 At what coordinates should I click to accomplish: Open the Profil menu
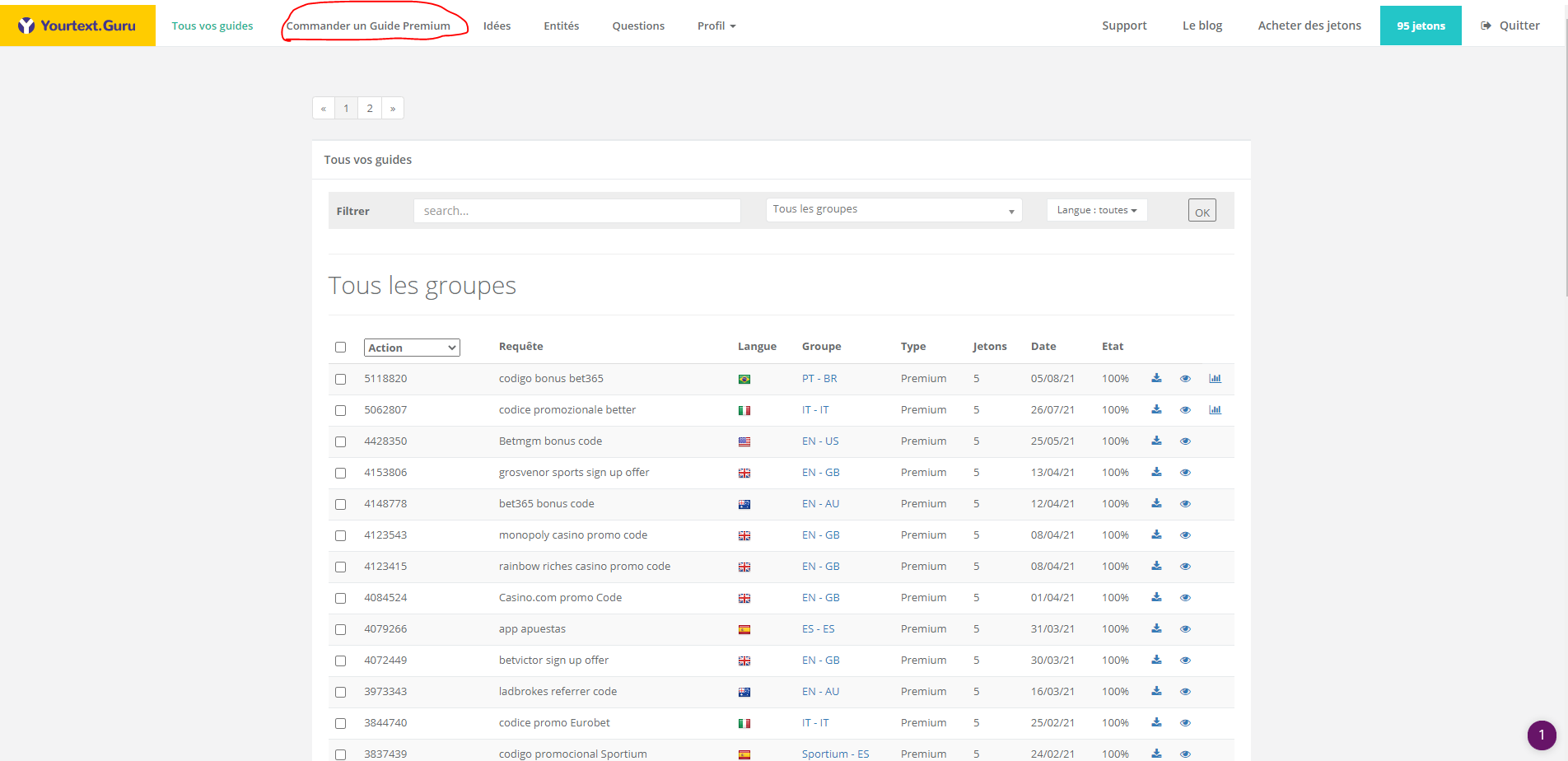click(x=716, y=26)
